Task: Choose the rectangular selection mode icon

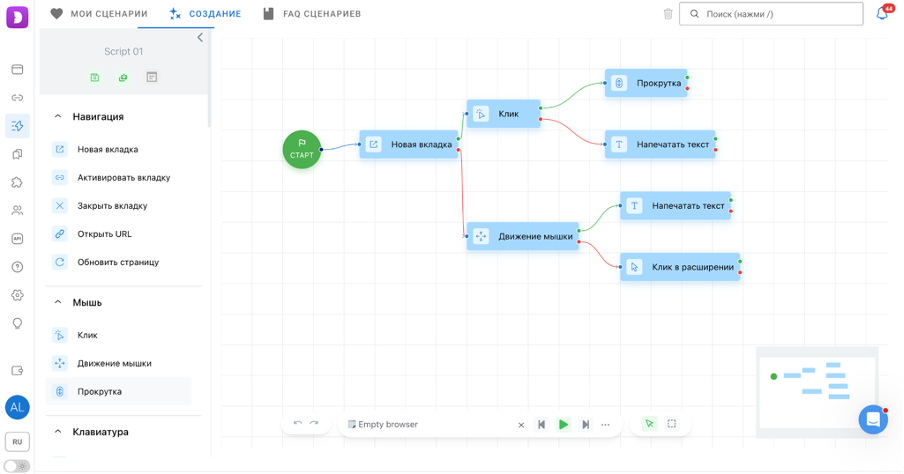Action: click(x=672, y=424)
